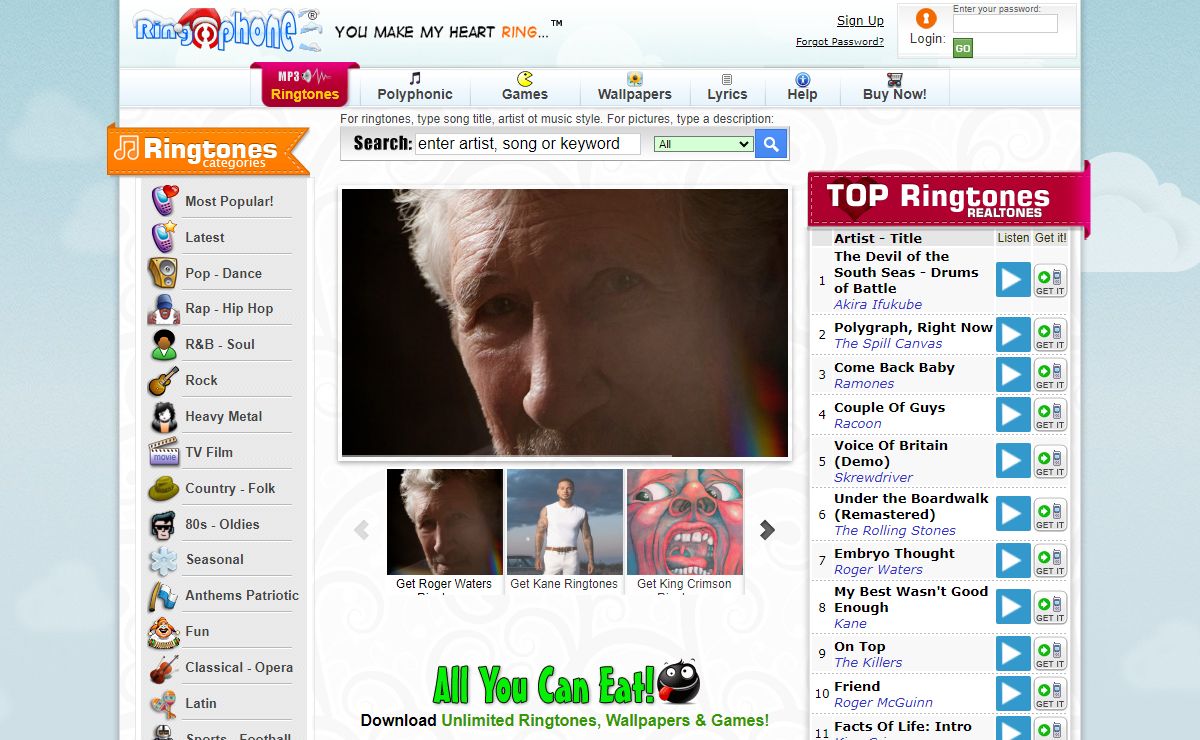Image resolution: width=1200 pixels, height=740 pixels.
Task: Click the Seasonal snowflake icon
Action: (163, 560)
